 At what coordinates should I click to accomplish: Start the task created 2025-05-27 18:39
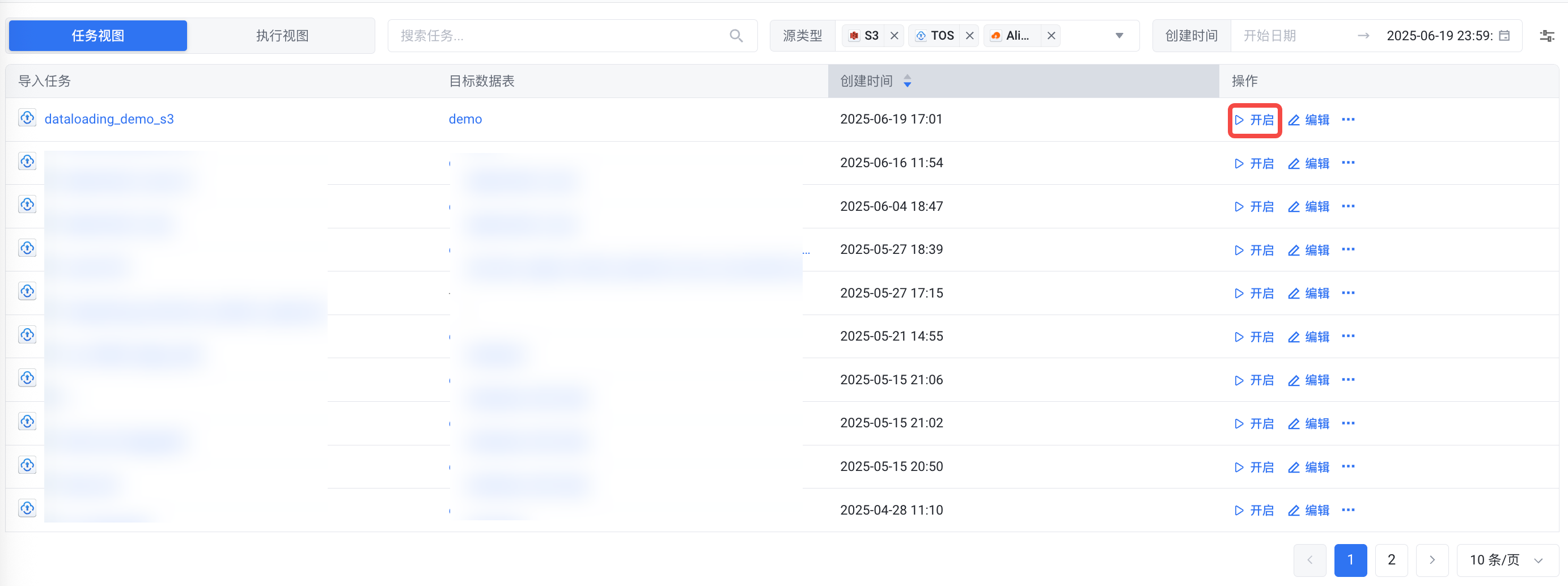pyautogui.click(x=1254, y=250)
